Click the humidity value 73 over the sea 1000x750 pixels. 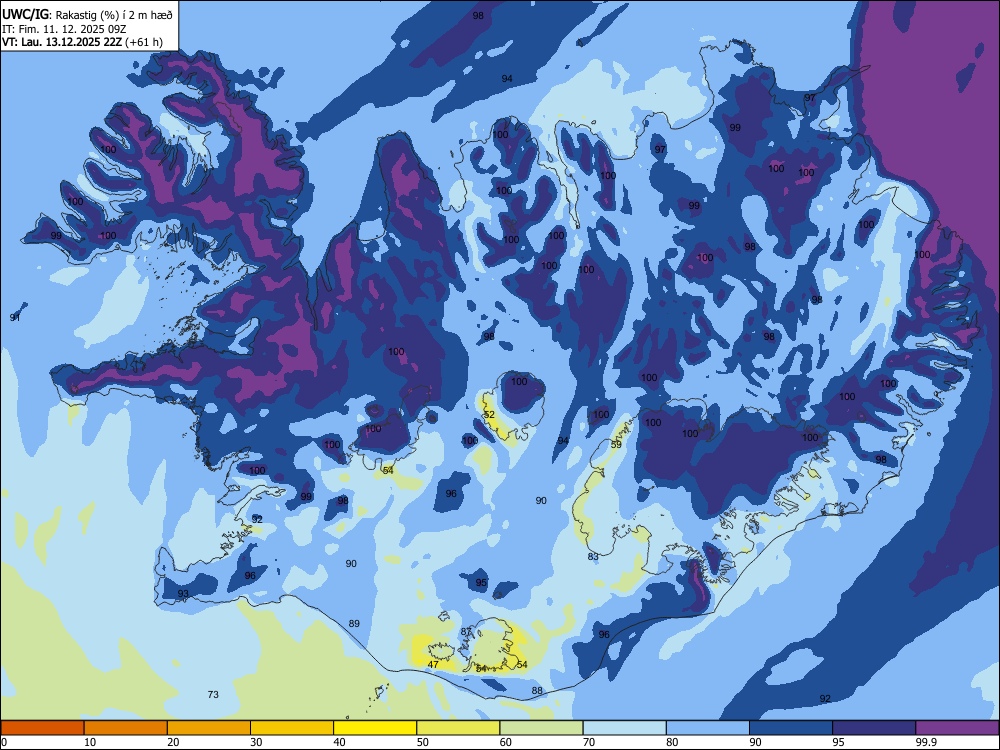tap(213, 694)
